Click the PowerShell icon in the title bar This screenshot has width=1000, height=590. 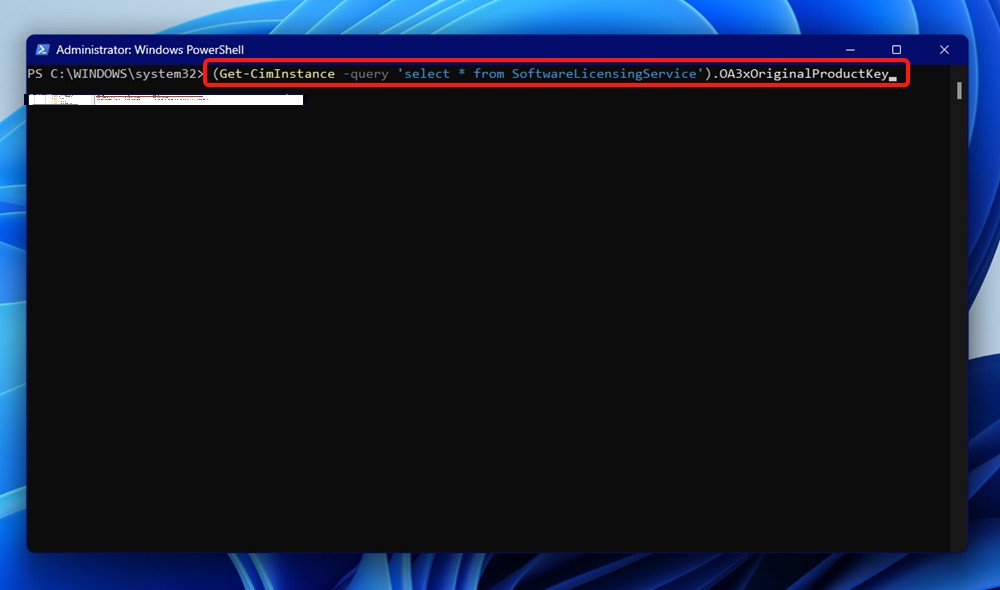tap(42, 50)
